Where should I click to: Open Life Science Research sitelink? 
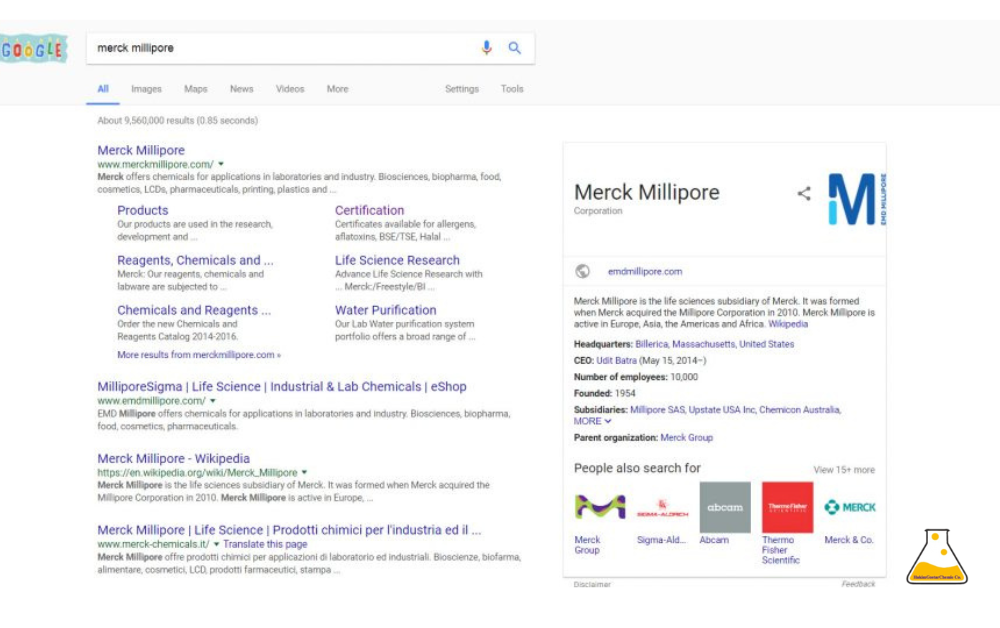point(397,260)
